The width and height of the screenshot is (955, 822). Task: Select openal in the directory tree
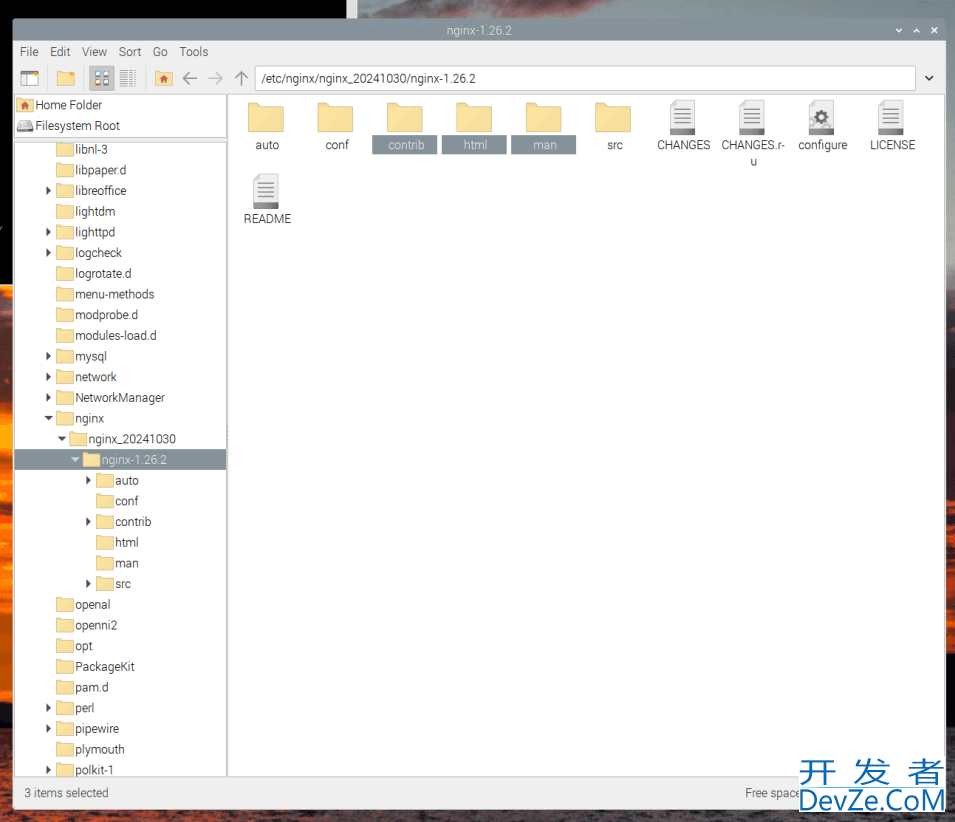click(83, 605)
